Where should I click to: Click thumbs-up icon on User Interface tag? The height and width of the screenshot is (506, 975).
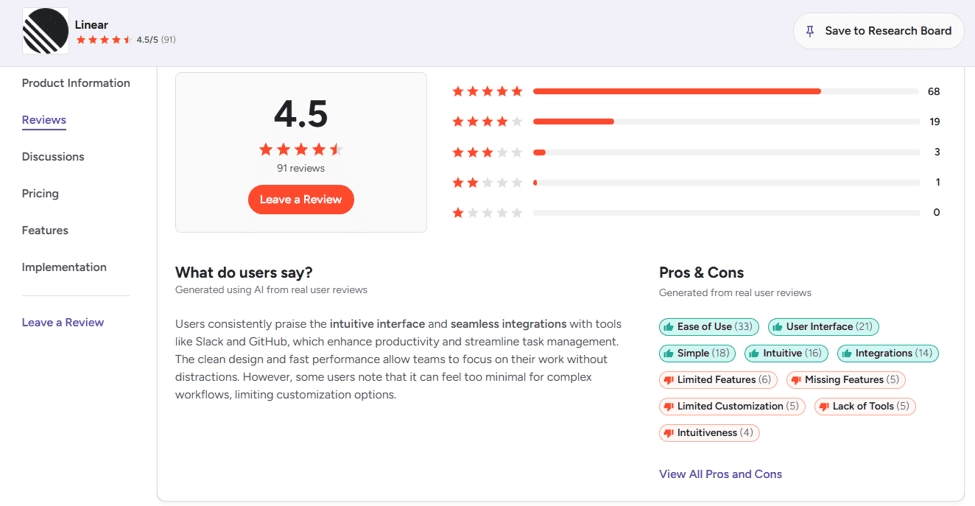pos(777,327)
